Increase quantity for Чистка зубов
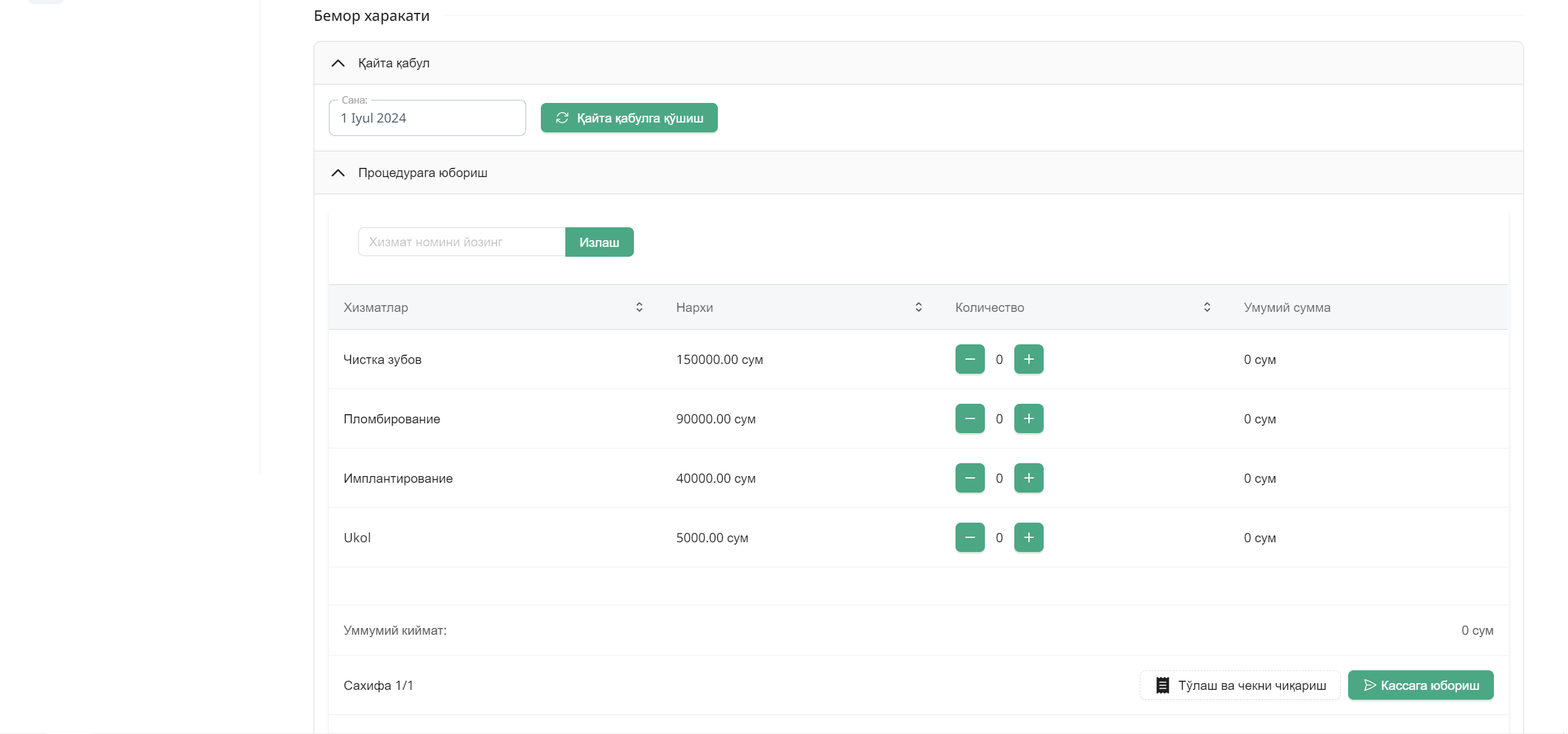1568x734 pixels. [1028, 359]
